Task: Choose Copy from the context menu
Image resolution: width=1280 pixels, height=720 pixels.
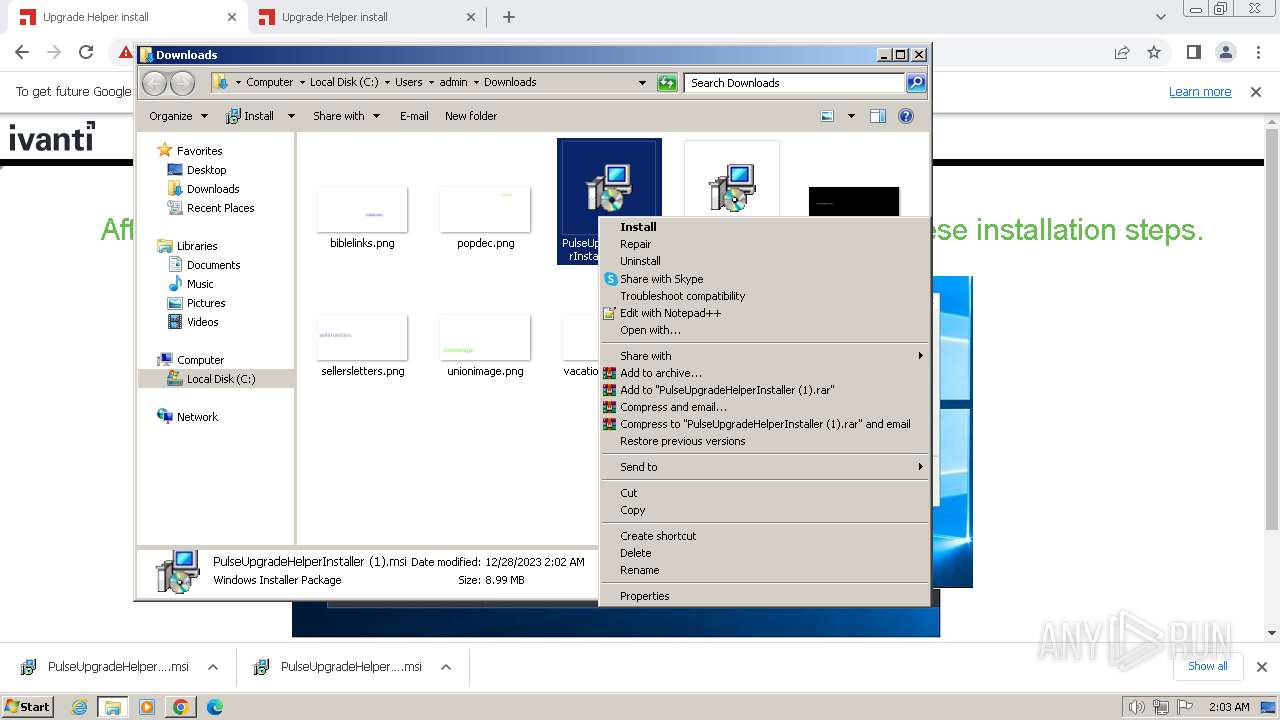Action: point(632,510)
